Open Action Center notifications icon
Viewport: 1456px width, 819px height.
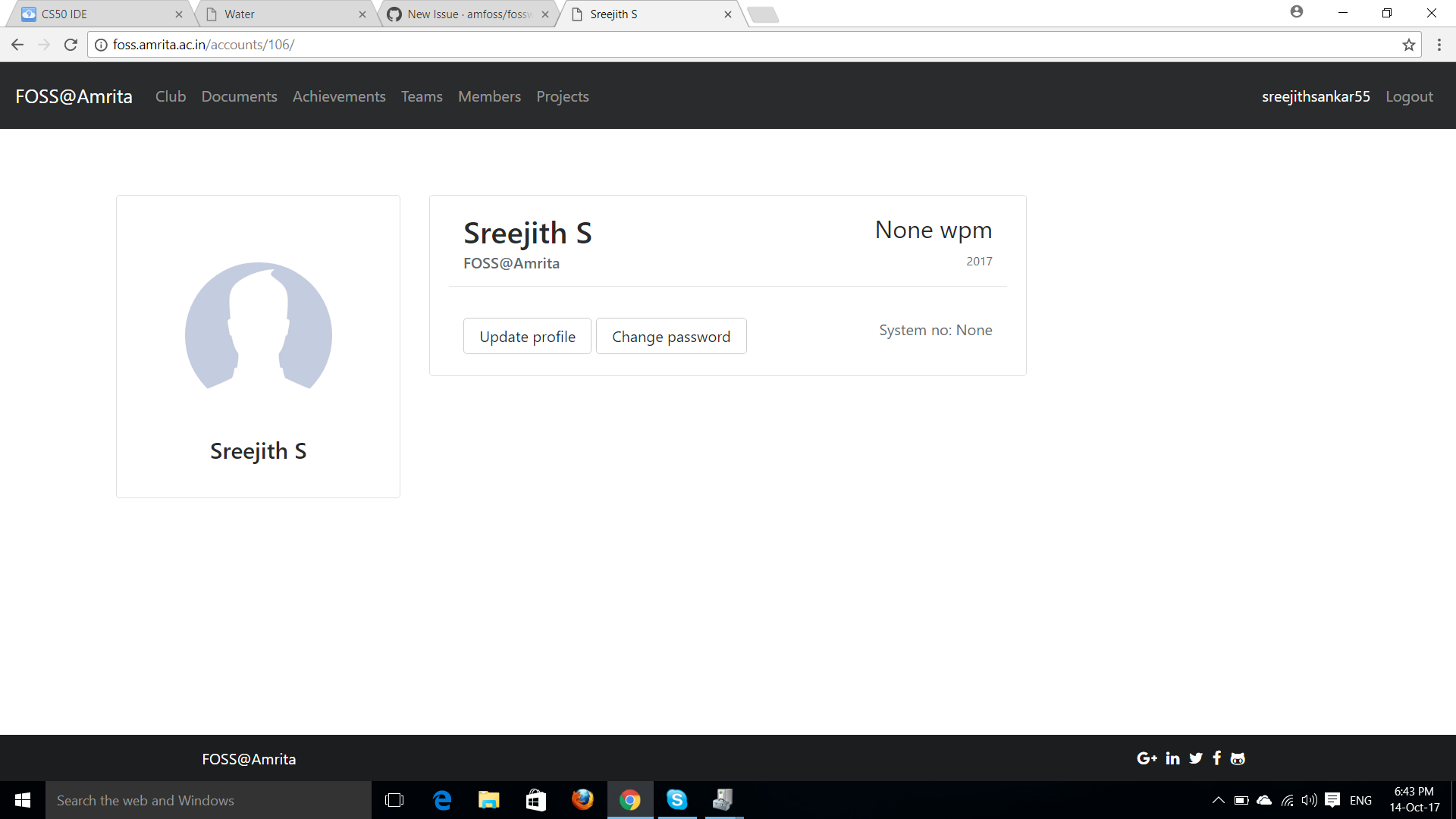[x=1333, y=800]
